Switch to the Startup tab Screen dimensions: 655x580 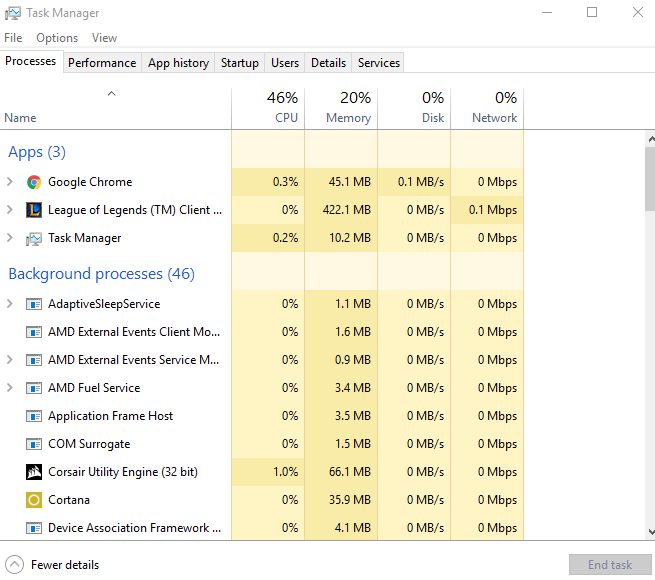click(x=240, y=63)
